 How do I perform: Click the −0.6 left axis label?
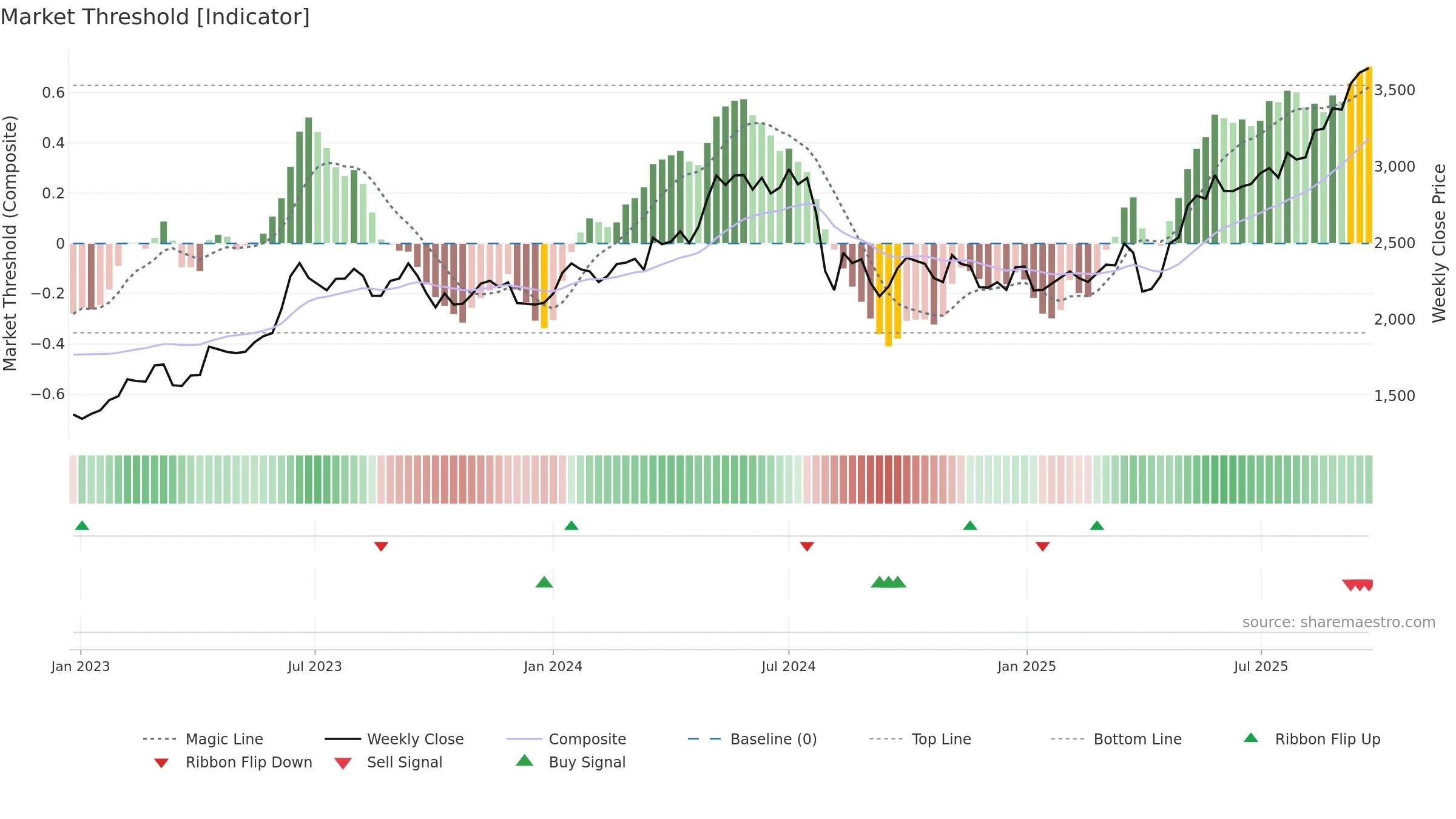[x=48, y=394]
